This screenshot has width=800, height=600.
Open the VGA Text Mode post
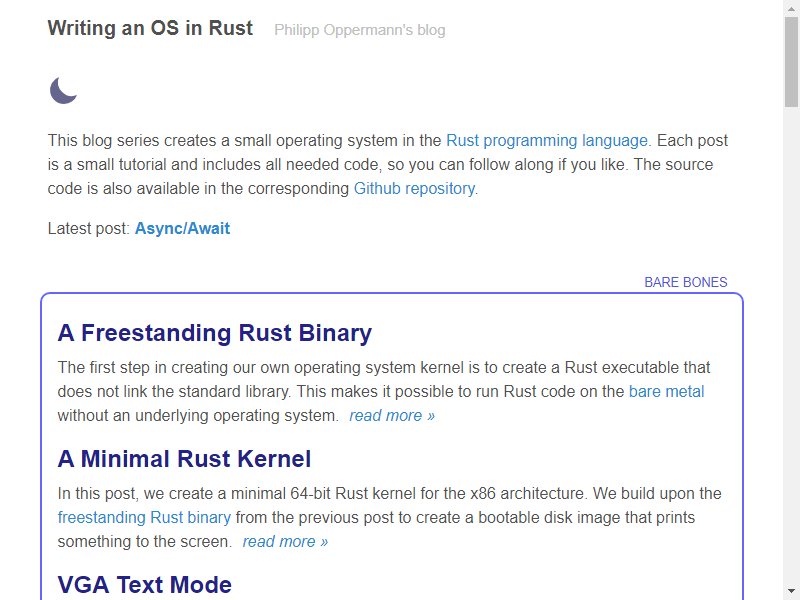click(145, 585)
